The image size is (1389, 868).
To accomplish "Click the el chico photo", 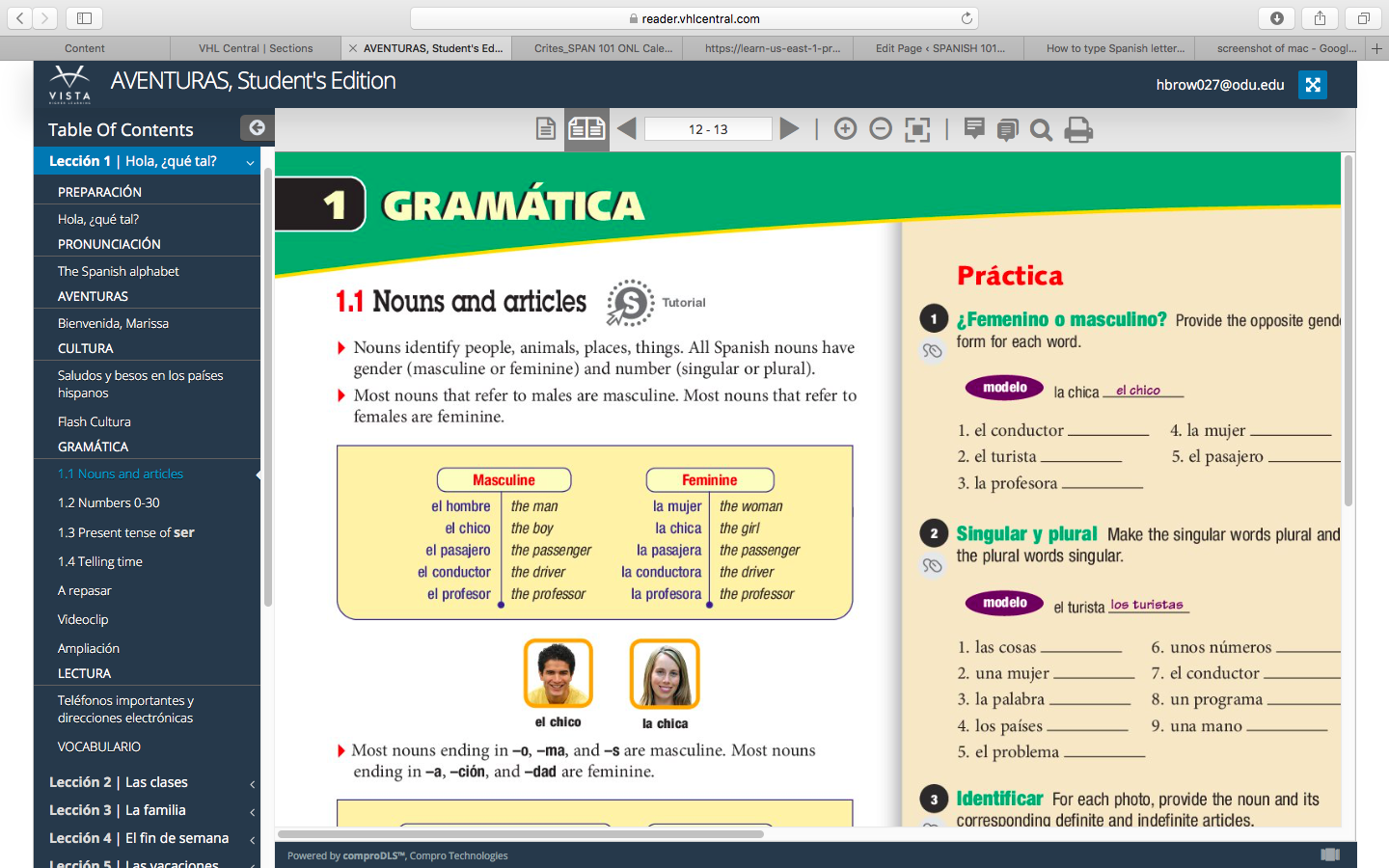I will click(x=558, y=673).
